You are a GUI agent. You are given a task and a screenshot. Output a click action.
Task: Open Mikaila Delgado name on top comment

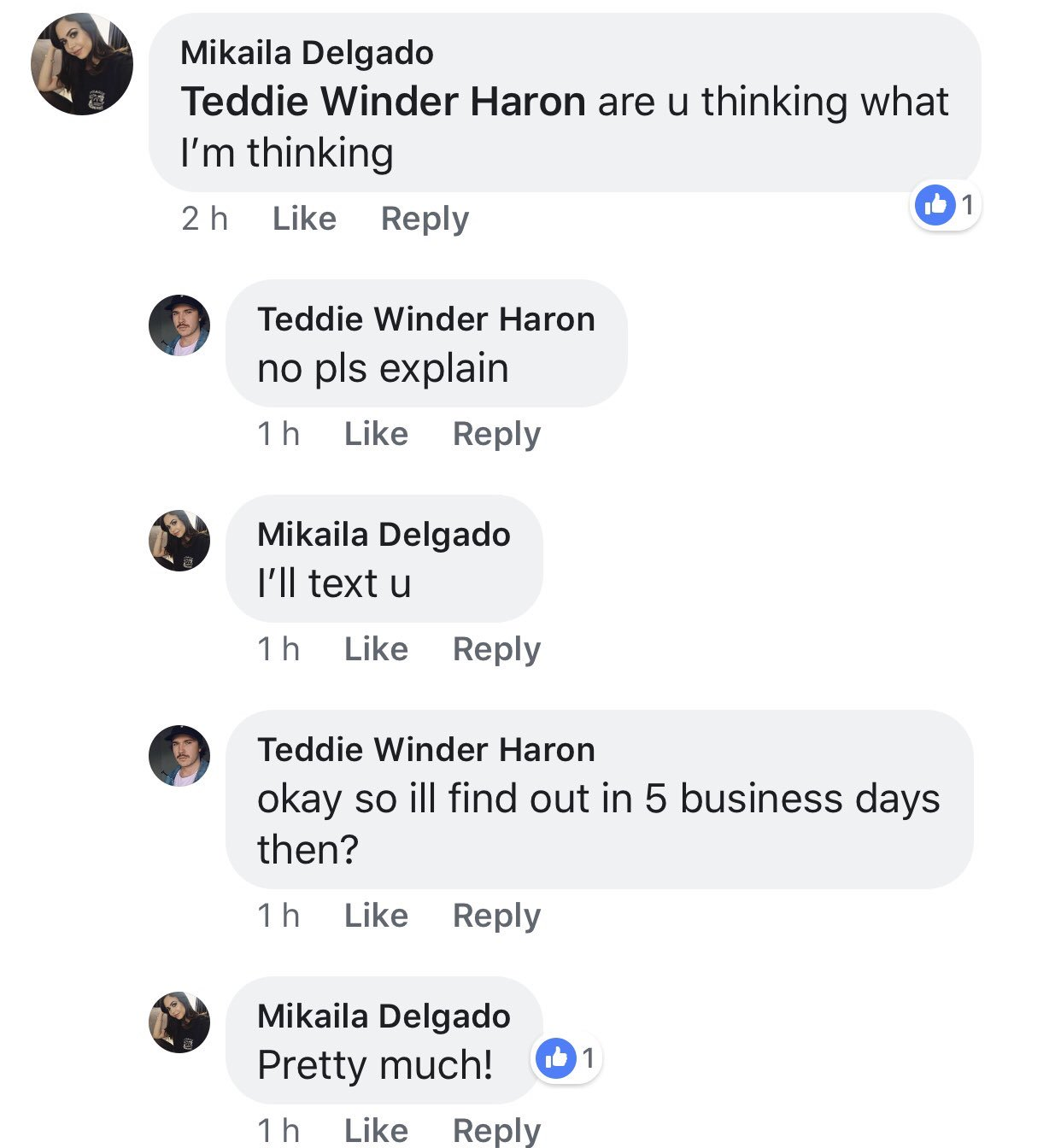point(307,53)
